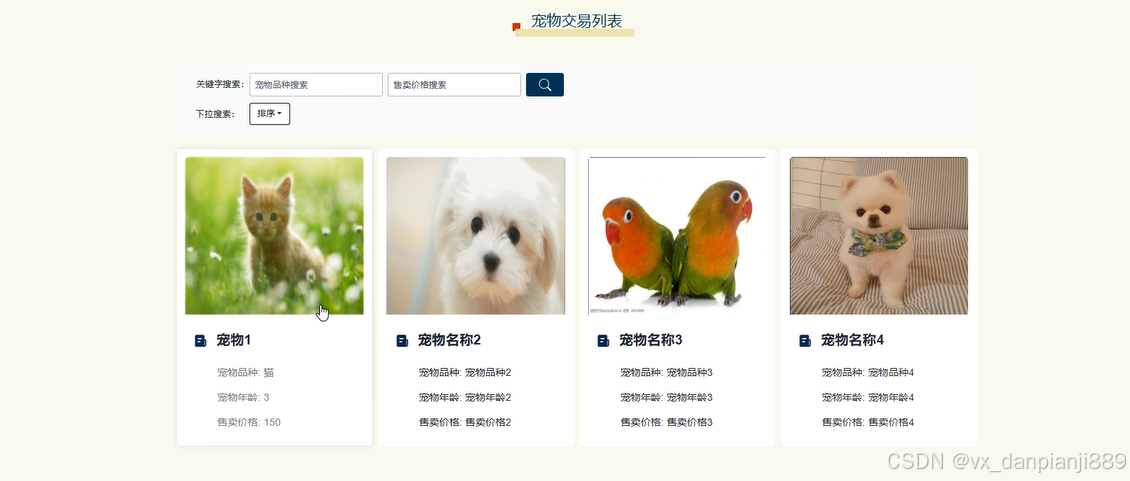This screenshot has width=1130, height=481.
Task: Click the red square marker by the page title
Action: click(x=516, y=27)
